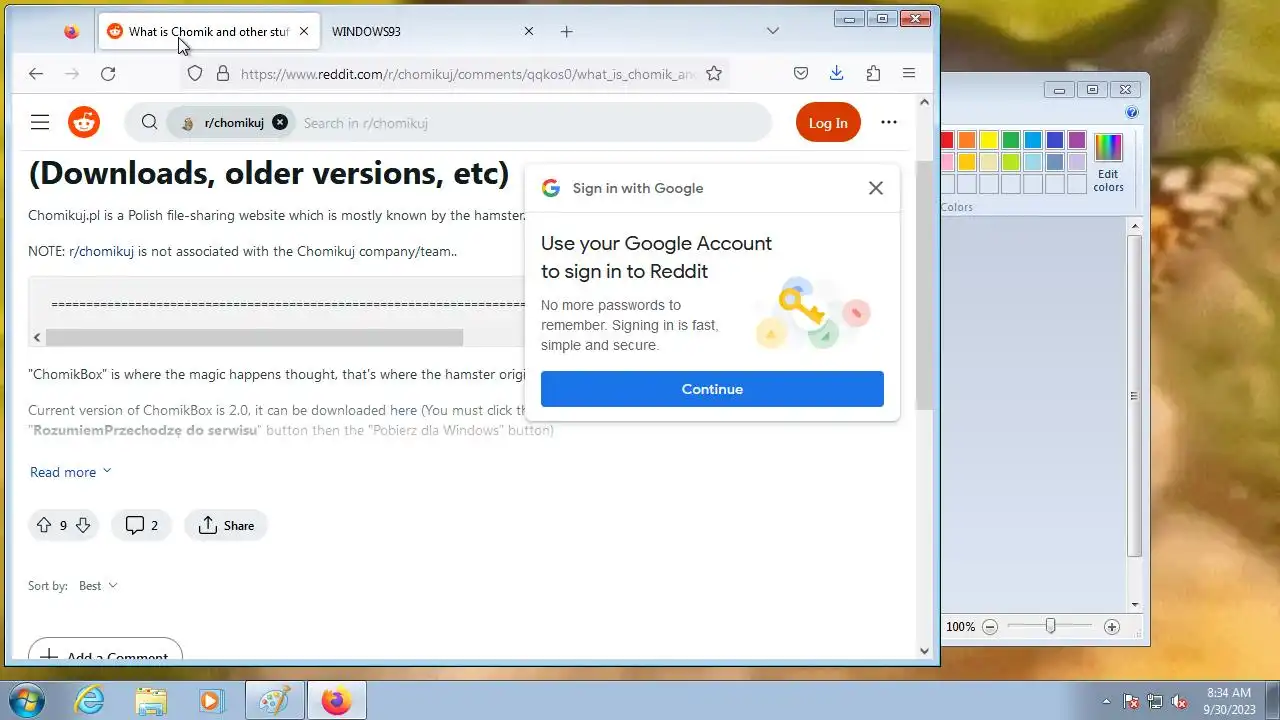This screenshot has height=720, width=1280.
Task: Close the WINDOWS93 tab
Action: point(529,31)
